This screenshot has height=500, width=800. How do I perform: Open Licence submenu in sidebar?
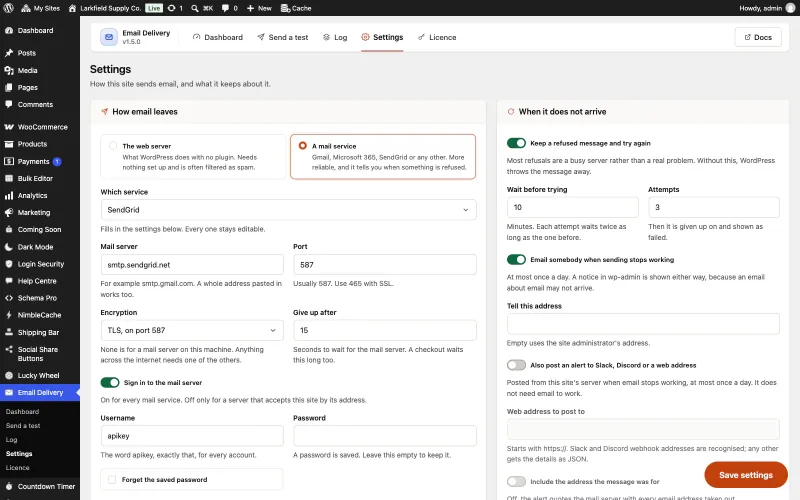coord(17,468)
